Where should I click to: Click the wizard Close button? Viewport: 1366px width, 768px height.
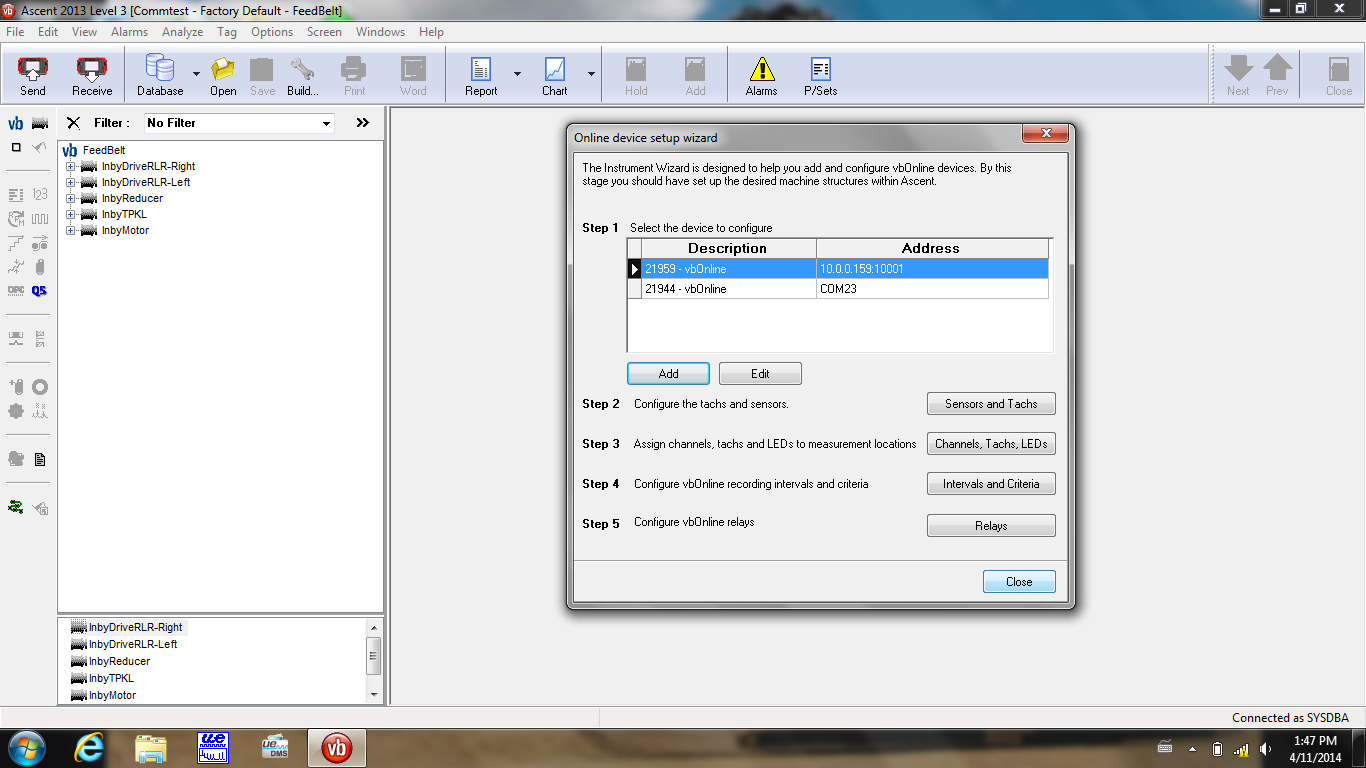pyautogui.click(x=1019, y=582)
